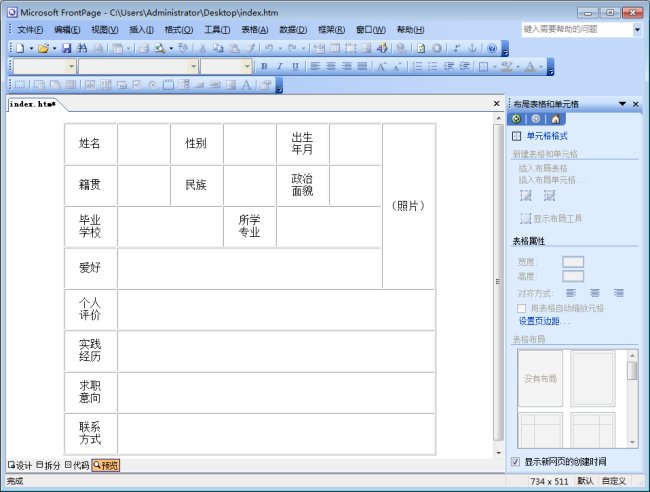Click the Copy icon
The height and width of the screenshot is (492, 650).
click(x=218, y=48)
